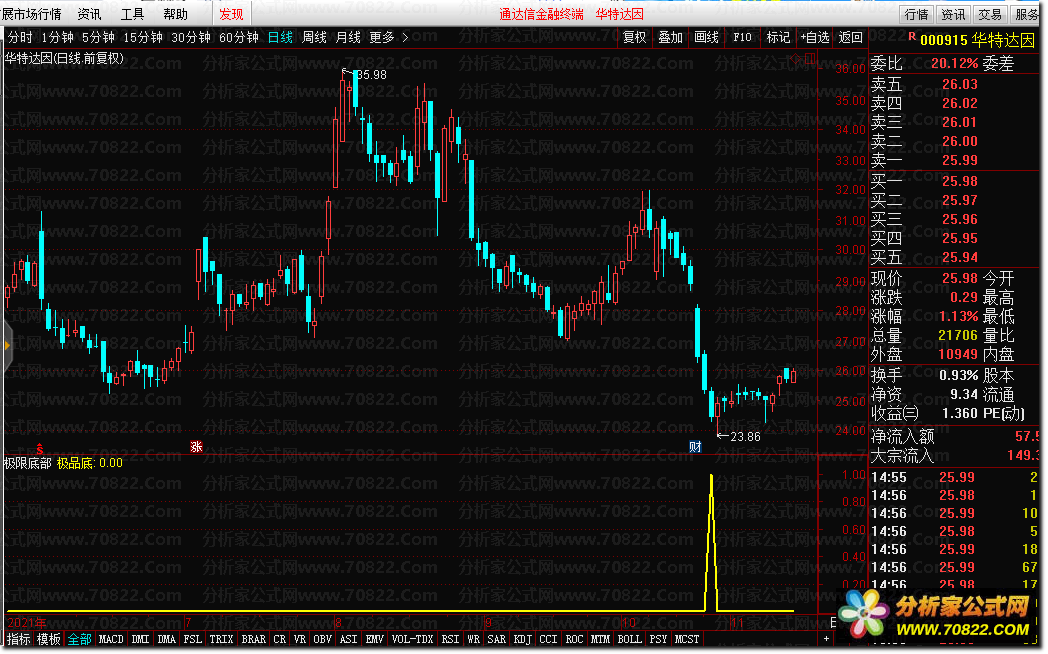Switch sub-chart to DMI indicator
This screenshot has width=1048, height=654.
coord(140,639)
